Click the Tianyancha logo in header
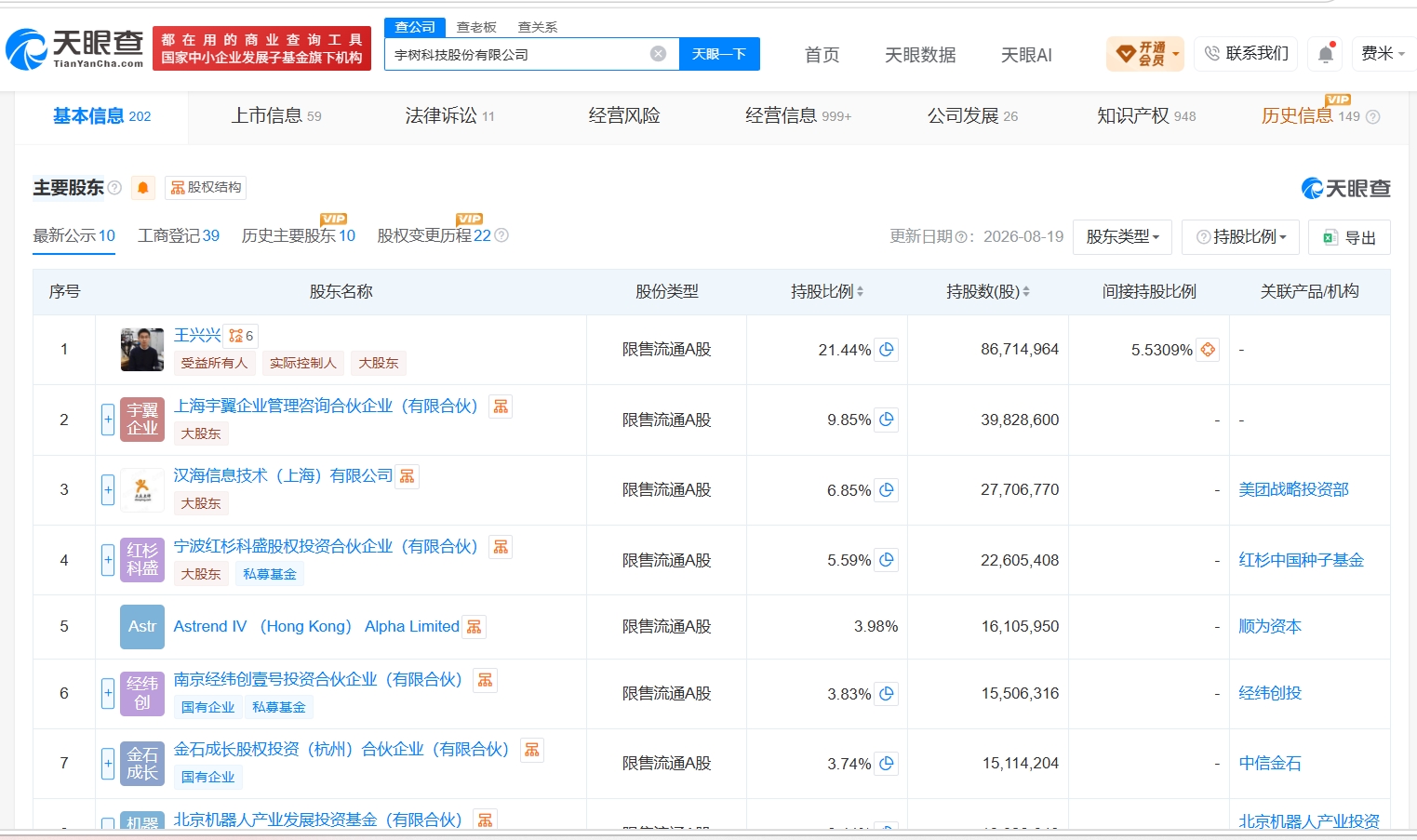Screen dimensions: 1417x840 tap(75, 48)
